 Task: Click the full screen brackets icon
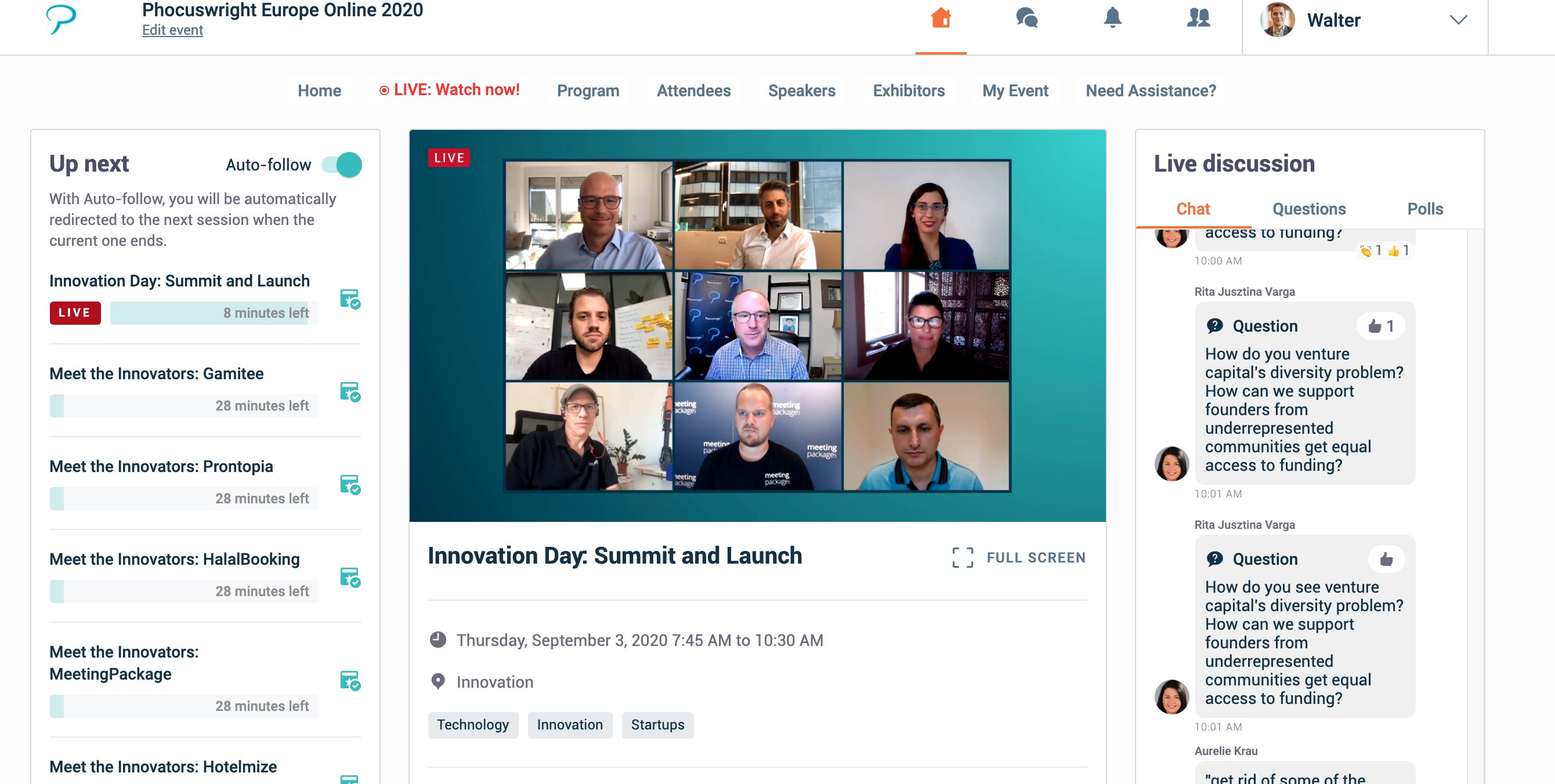tap(962, 558)
